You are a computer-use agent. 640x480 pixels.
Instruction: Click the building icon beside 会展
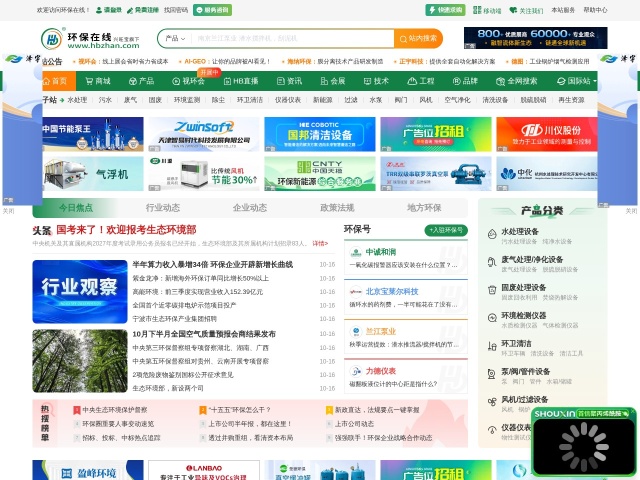[x=324, y=81]
